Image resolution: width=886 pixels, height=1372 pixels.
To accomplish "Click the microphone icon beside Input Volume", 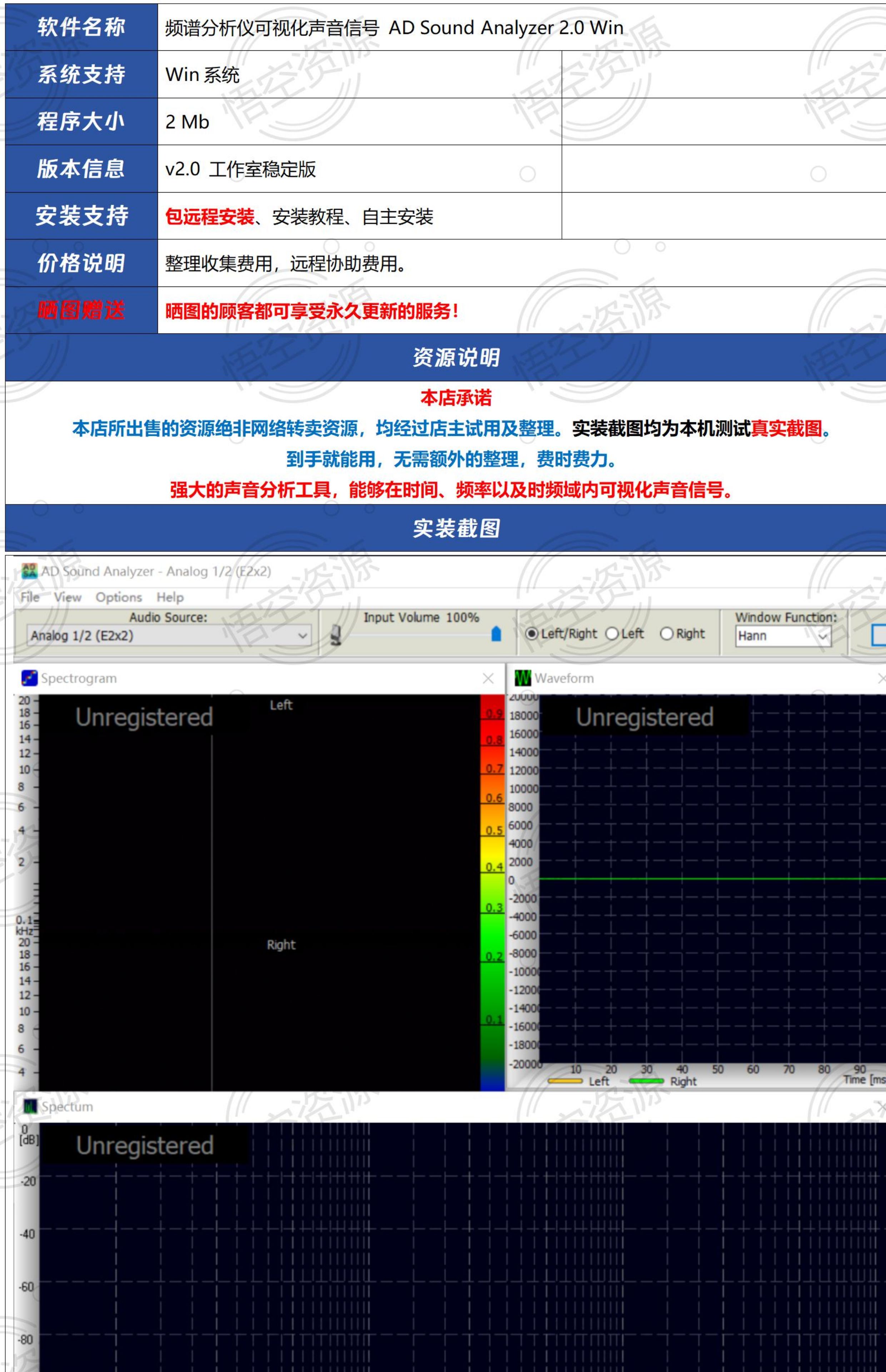I will click(x=337, y=635).
